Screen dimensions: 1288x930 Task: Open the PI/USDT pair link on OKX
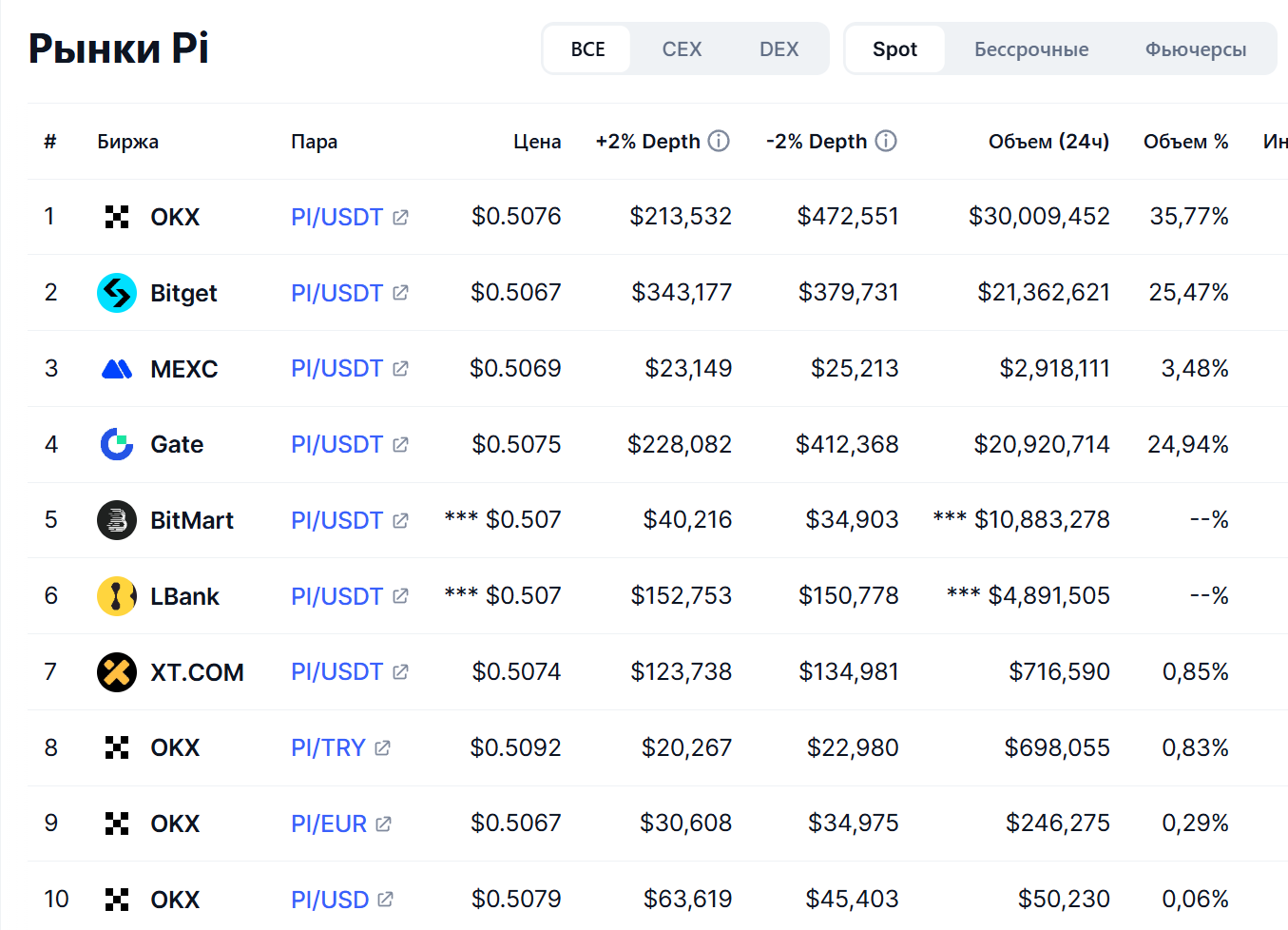coord(336,217)
